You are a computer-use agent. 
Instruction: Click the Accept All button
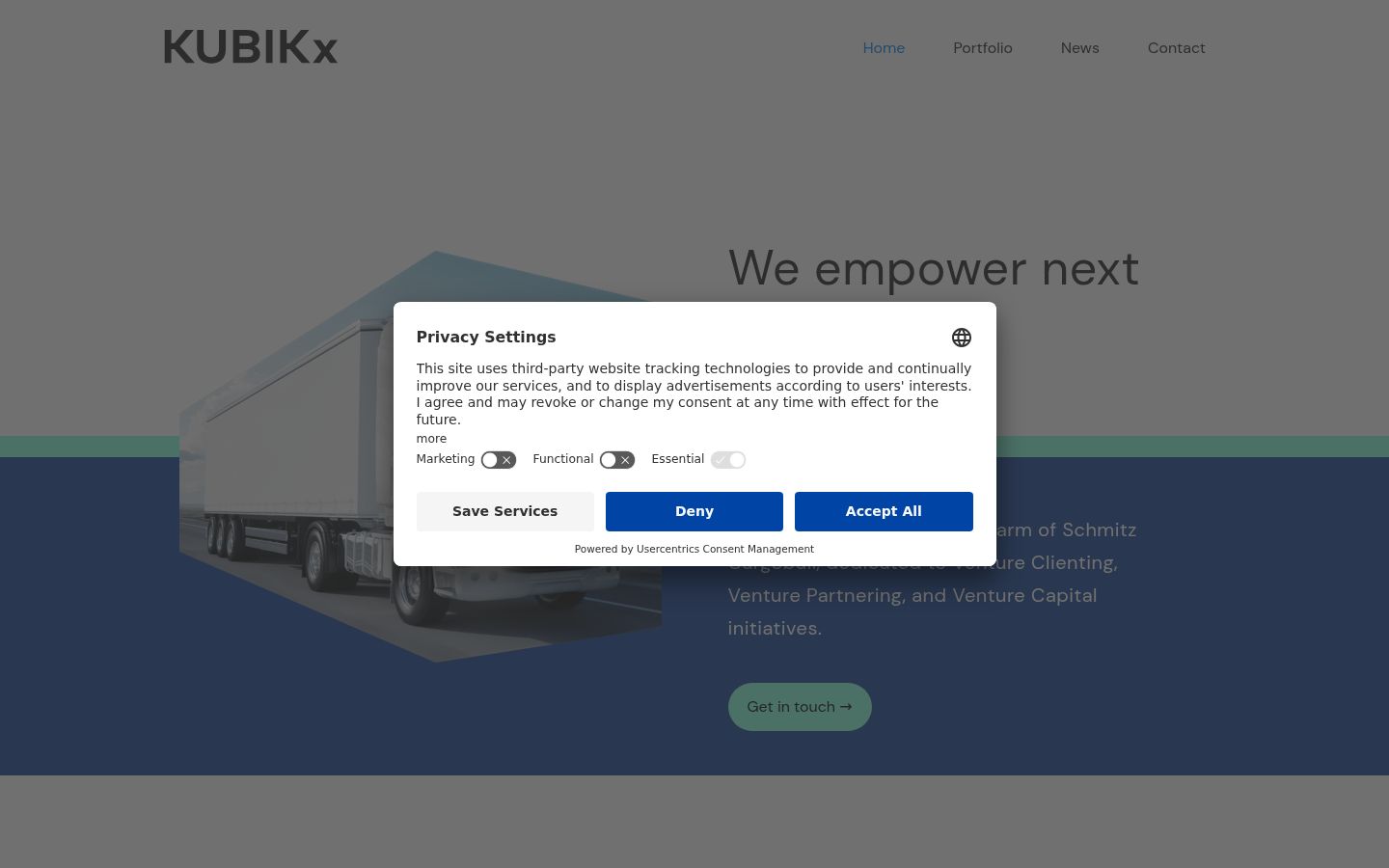[x=884, y=511]
